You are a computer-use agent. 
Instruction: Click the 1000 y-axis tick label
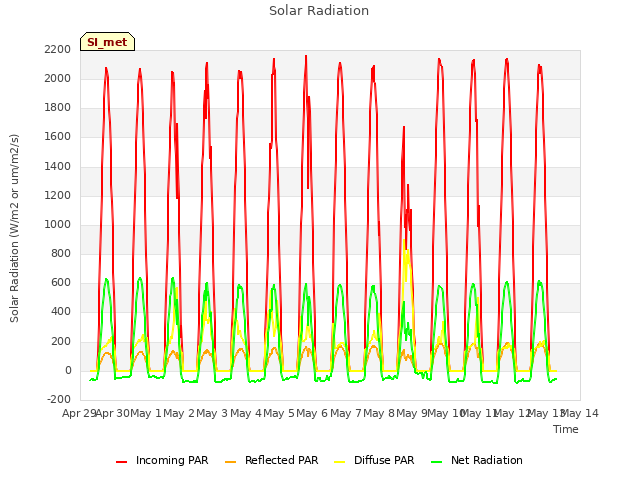[x=58, y=224]
